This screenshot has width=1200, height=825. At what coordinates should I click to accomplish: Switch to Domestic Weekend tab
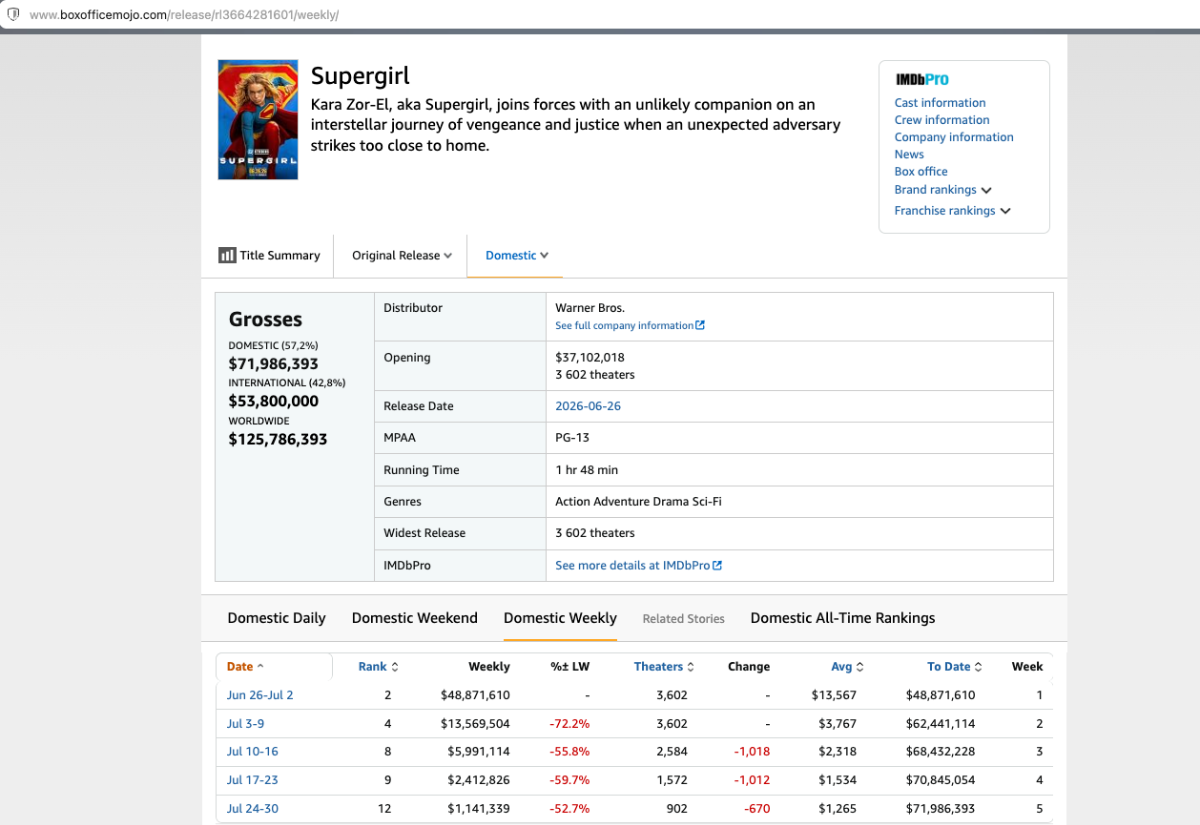tap(415, 618)
